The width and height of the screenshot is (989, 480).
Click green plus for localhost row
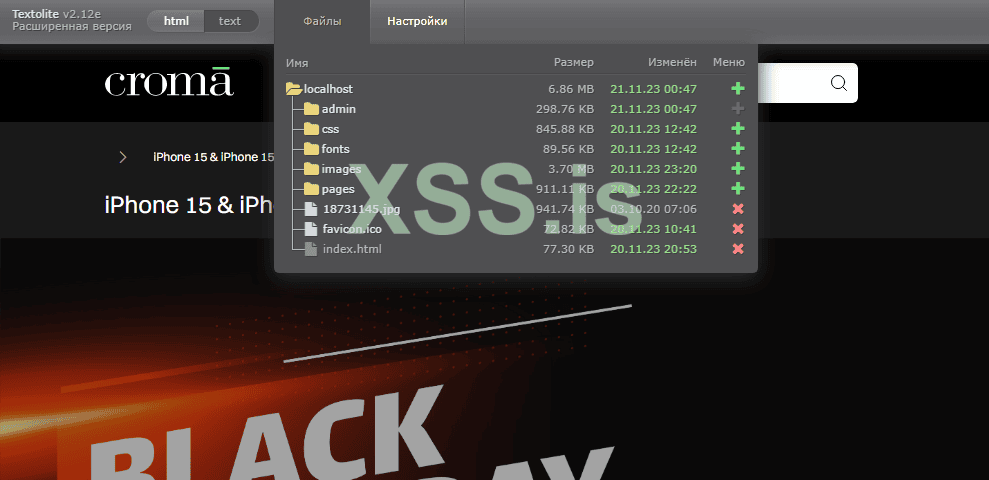tap(737, 89)
